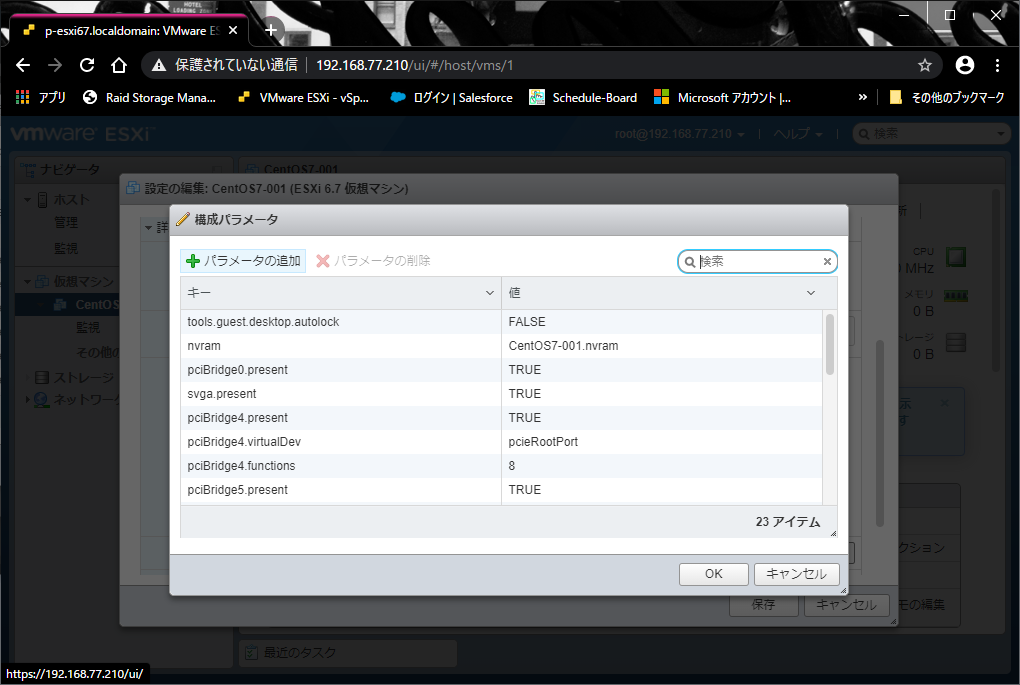
Task: Open a new browser tab
Action: pos(271,30)
